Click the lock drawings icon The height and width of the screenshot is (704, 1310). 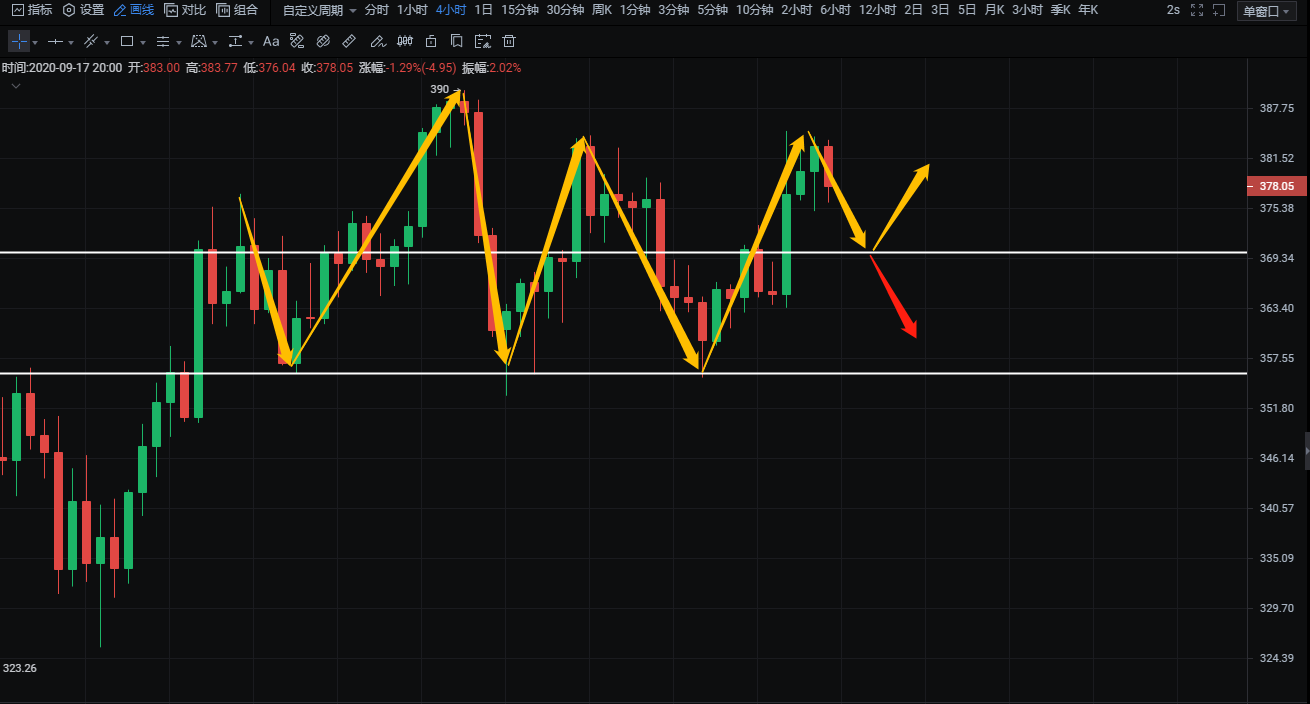coord(431,42)
